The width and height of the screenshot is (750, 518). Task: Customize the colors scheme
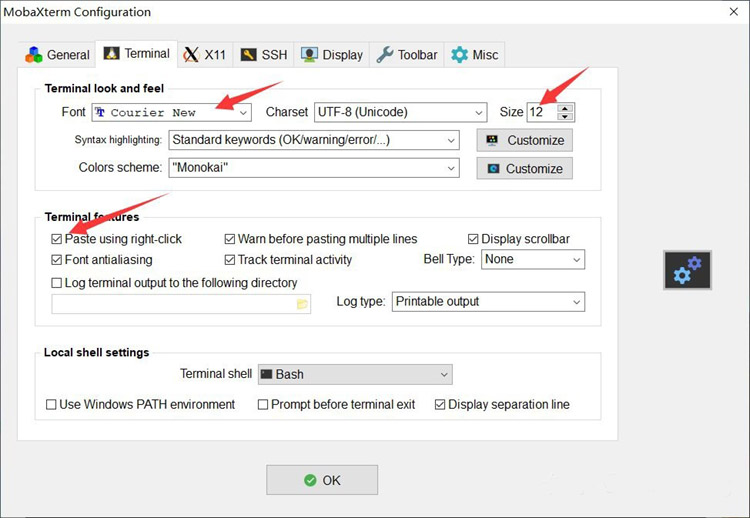point(524,168)
